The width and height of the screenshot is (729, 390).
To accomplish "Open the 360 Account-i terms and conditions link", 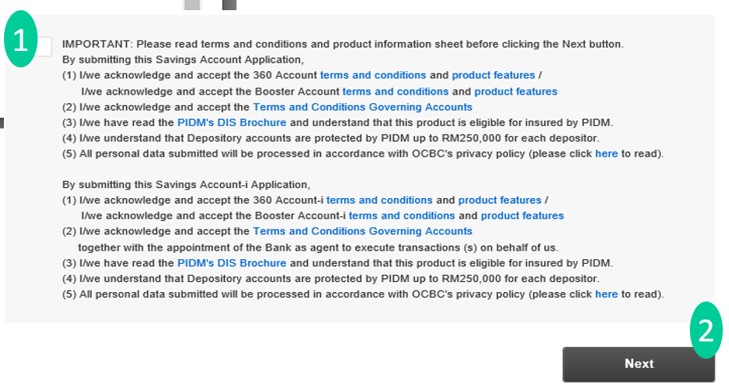I will (x=379, y=200).
